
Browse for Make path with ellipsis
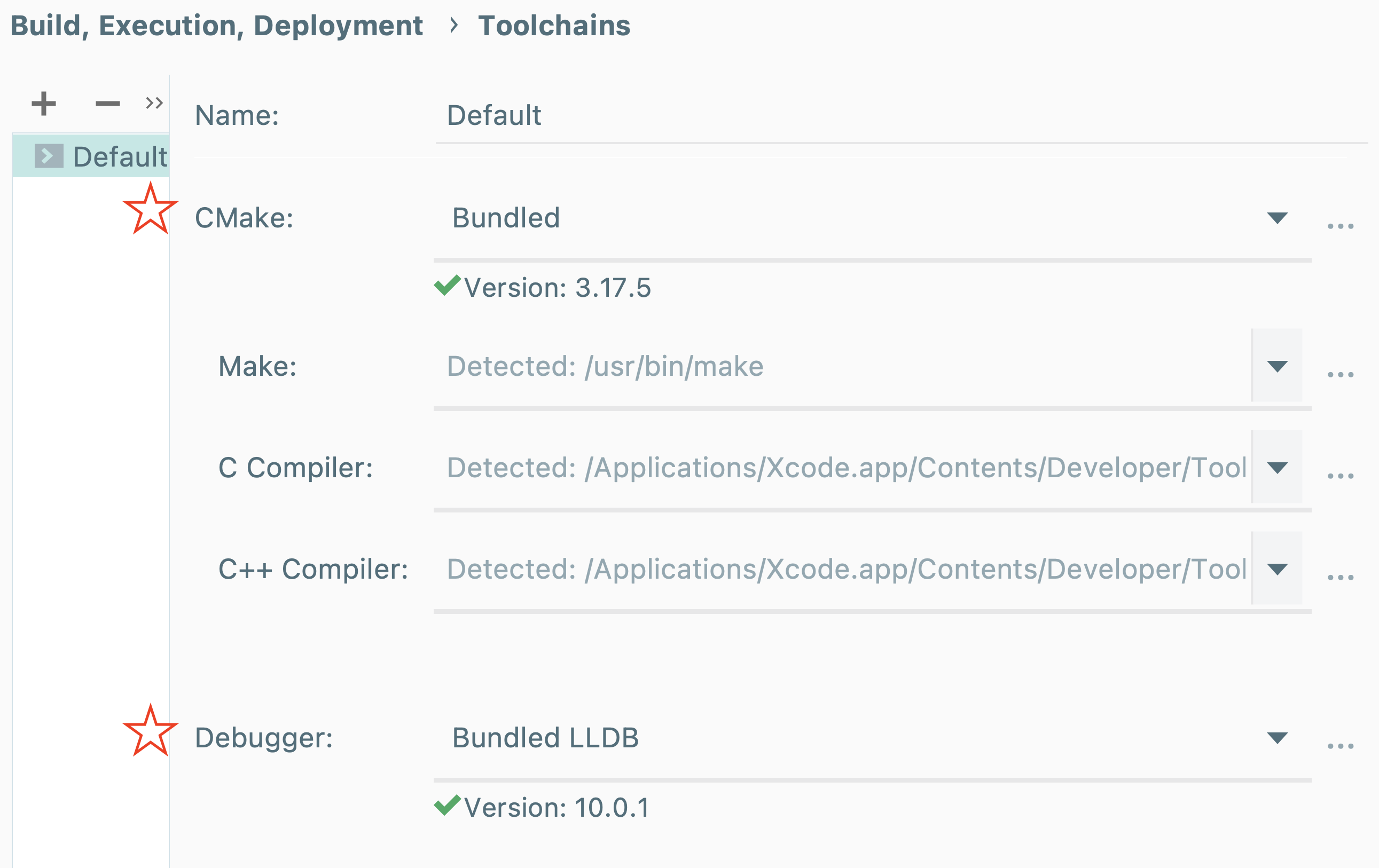1340,374
